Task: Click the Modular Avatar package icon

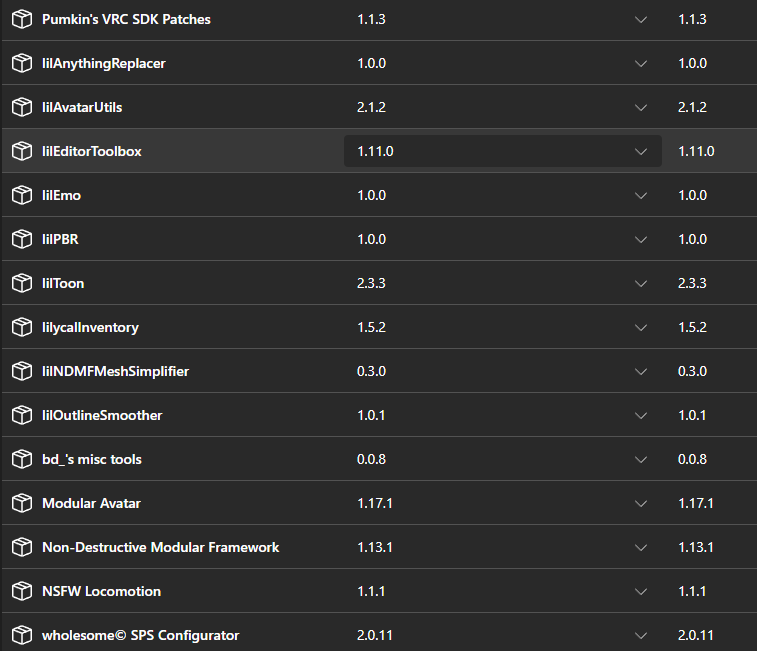Action: coord(22,503)
